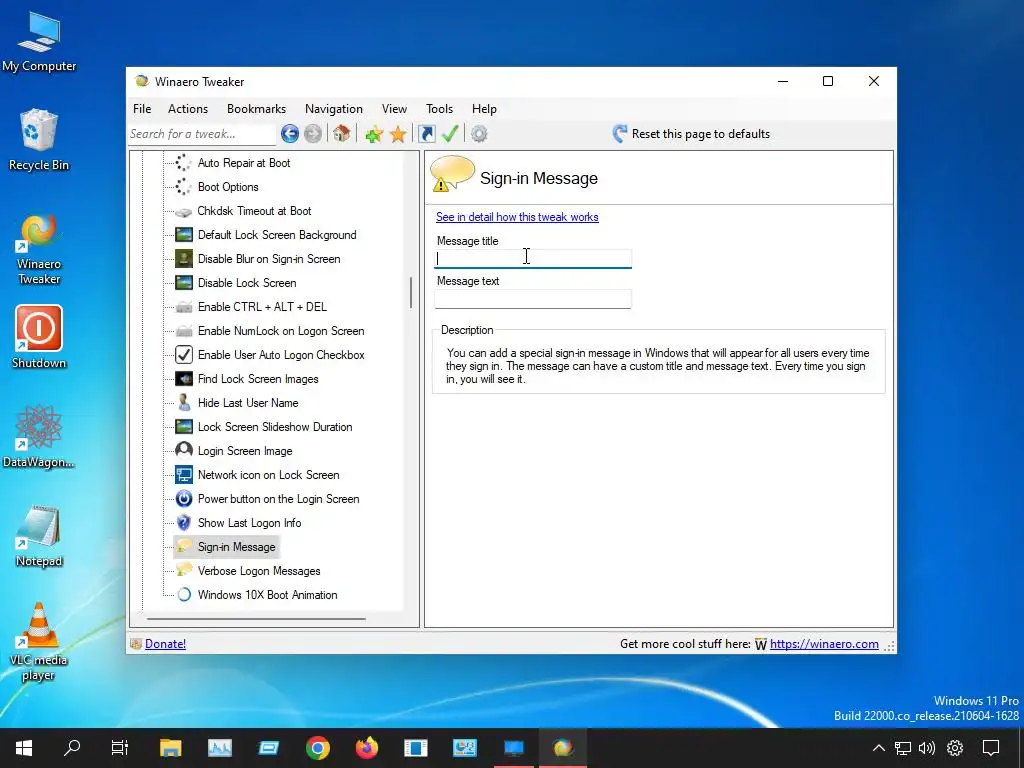Open notification center tray icon

[991, 748]
